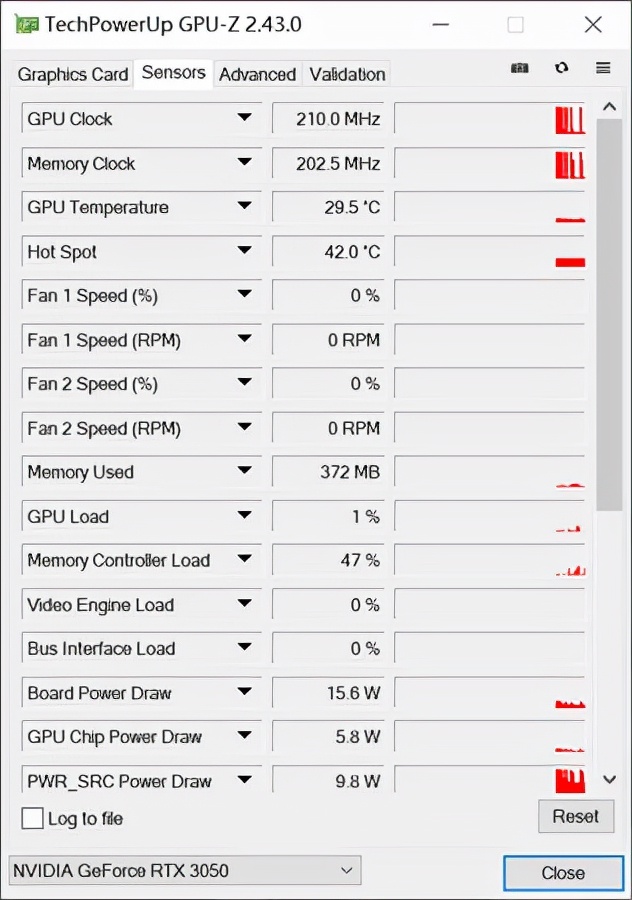This screenshot has height=900, width=632.
Task: Click the GPU Clock red history graph
Action: click(x=490, y=119)
